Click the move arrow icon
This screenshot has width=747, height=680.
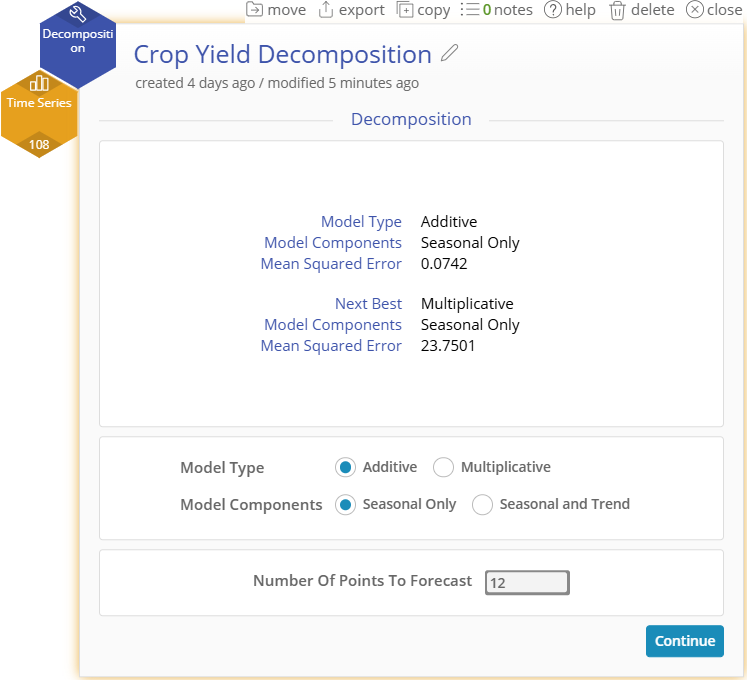pyautogui.click(x=254, y=10)
